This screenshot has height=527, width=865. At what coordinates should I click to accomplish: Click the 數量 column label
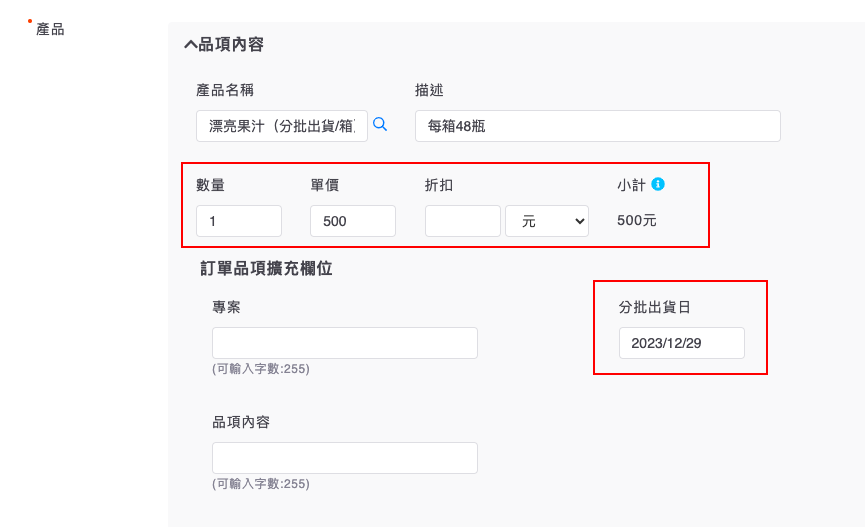(x=210, y=185)
